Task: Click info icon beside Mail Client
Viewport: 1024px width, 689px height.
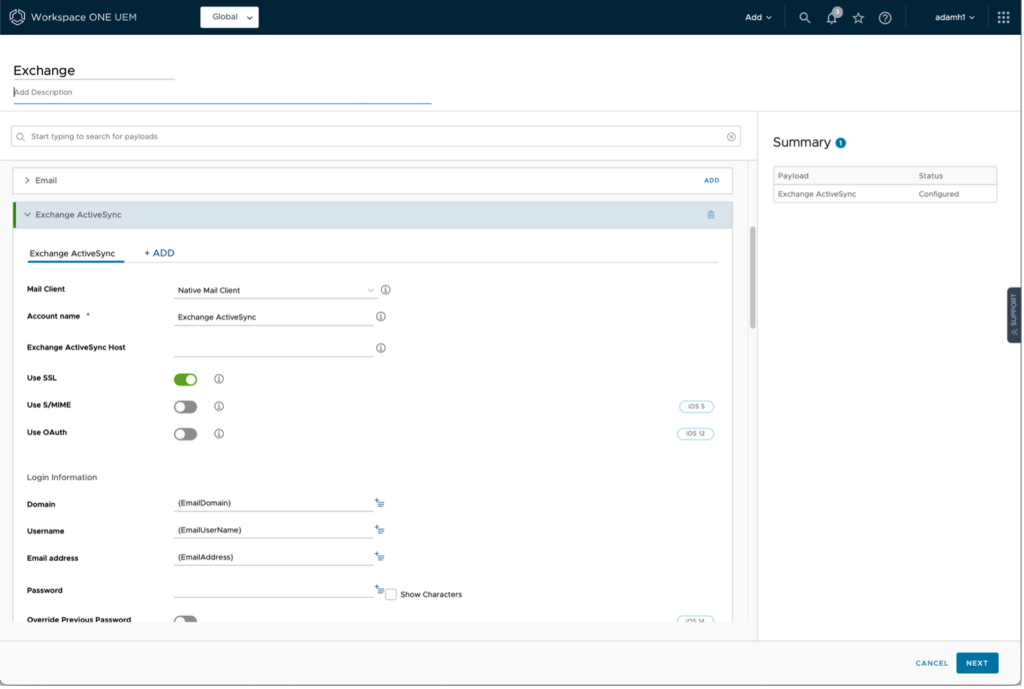Action: pyautogui.click(x=386, y=290)
